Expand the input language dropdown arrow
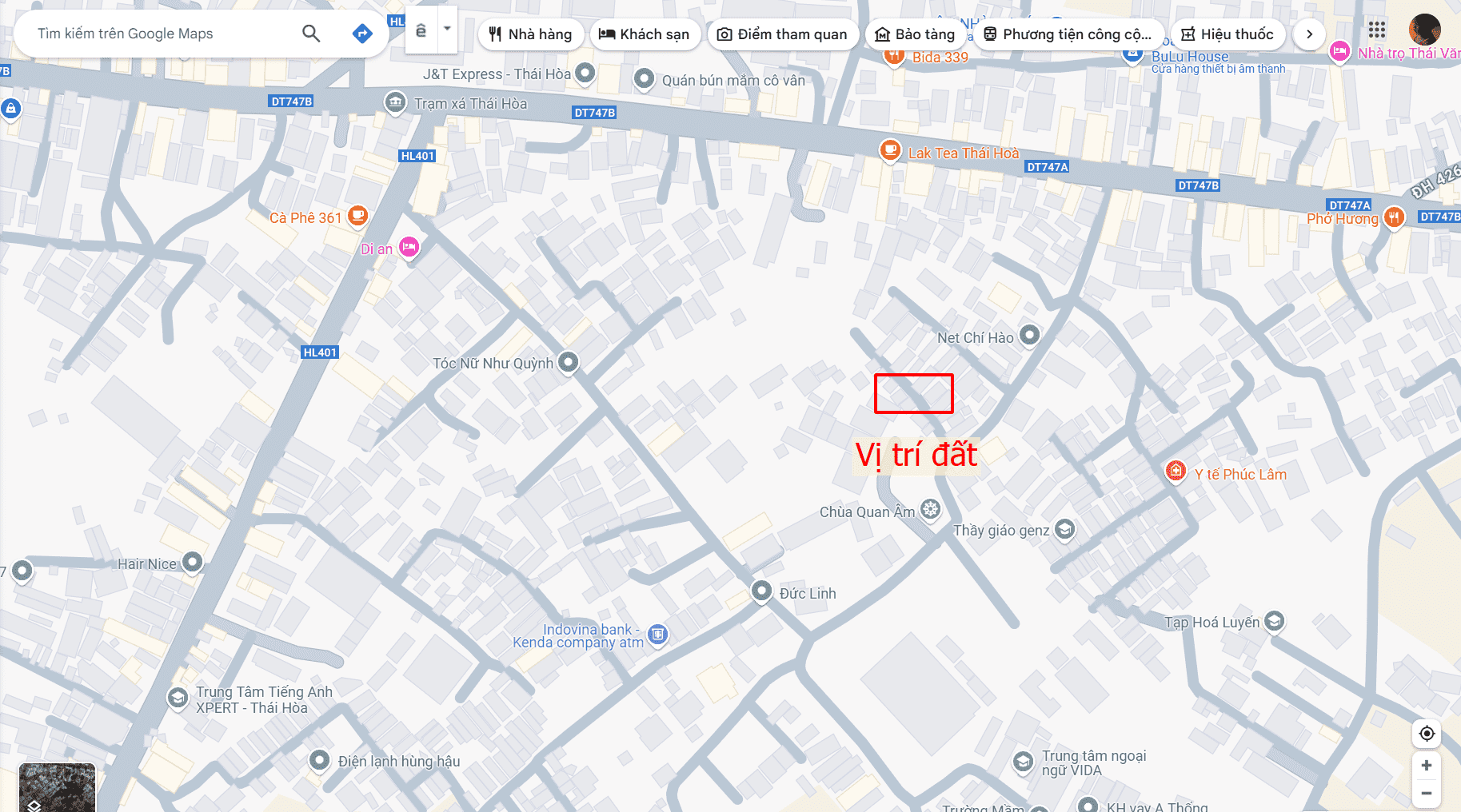 tap(447, 29)
